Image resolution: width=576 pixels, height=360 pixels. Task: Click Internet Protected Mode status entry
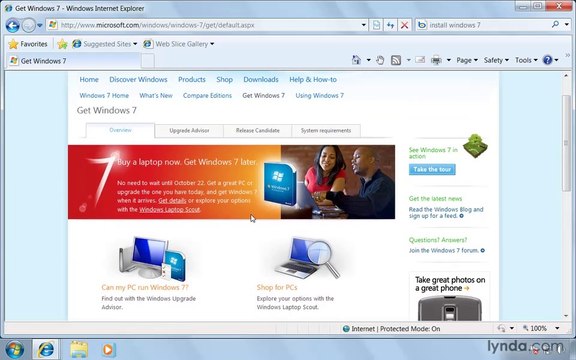(x=391, y=329)
